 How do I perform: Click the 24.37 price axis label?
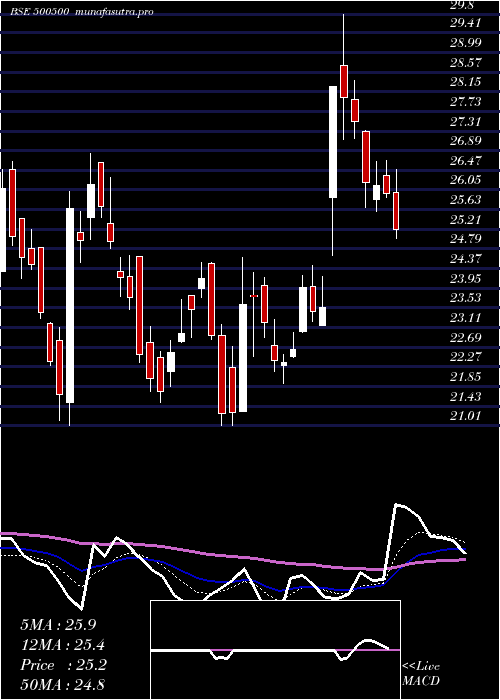pyautogui.click(x=465, y=258)
